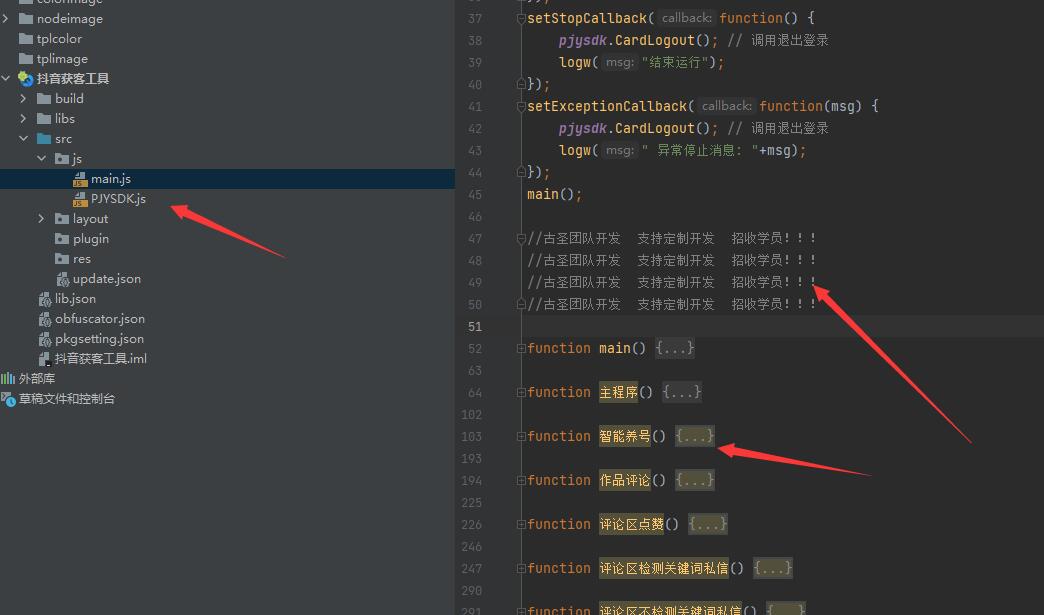Expand the build folder
Image resolution: width=1044 pixels, height=615 pixels.
24,99
